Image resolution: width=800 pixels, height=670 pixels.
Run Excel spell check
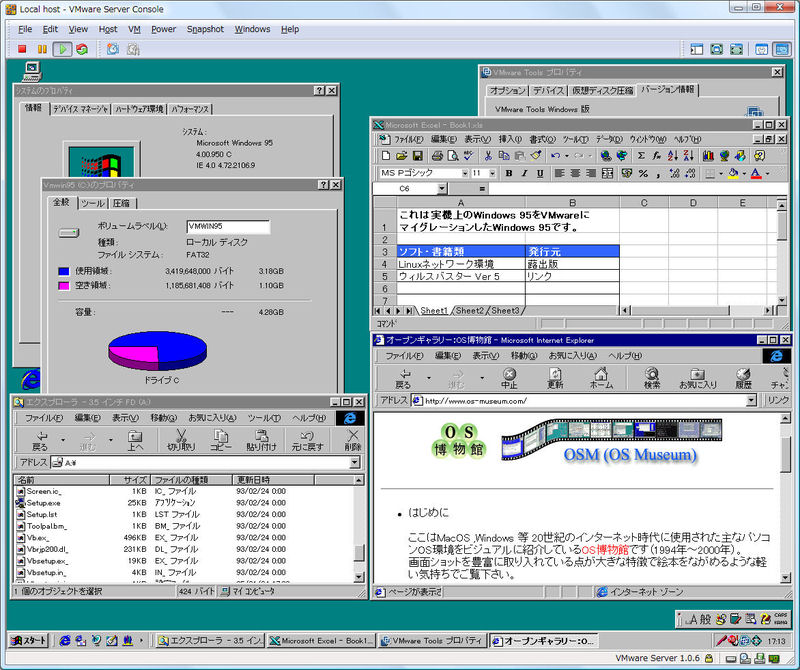pos(468,156)
